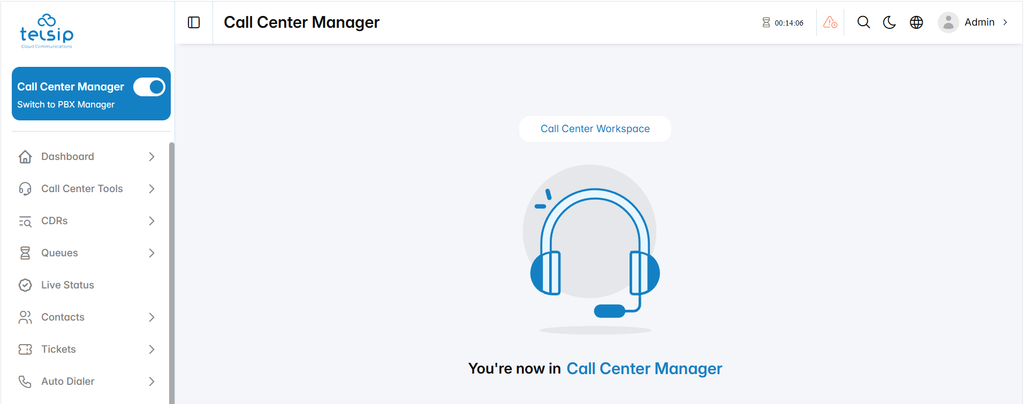
Task: Open language selection globe icon
Action: point(916,23)
